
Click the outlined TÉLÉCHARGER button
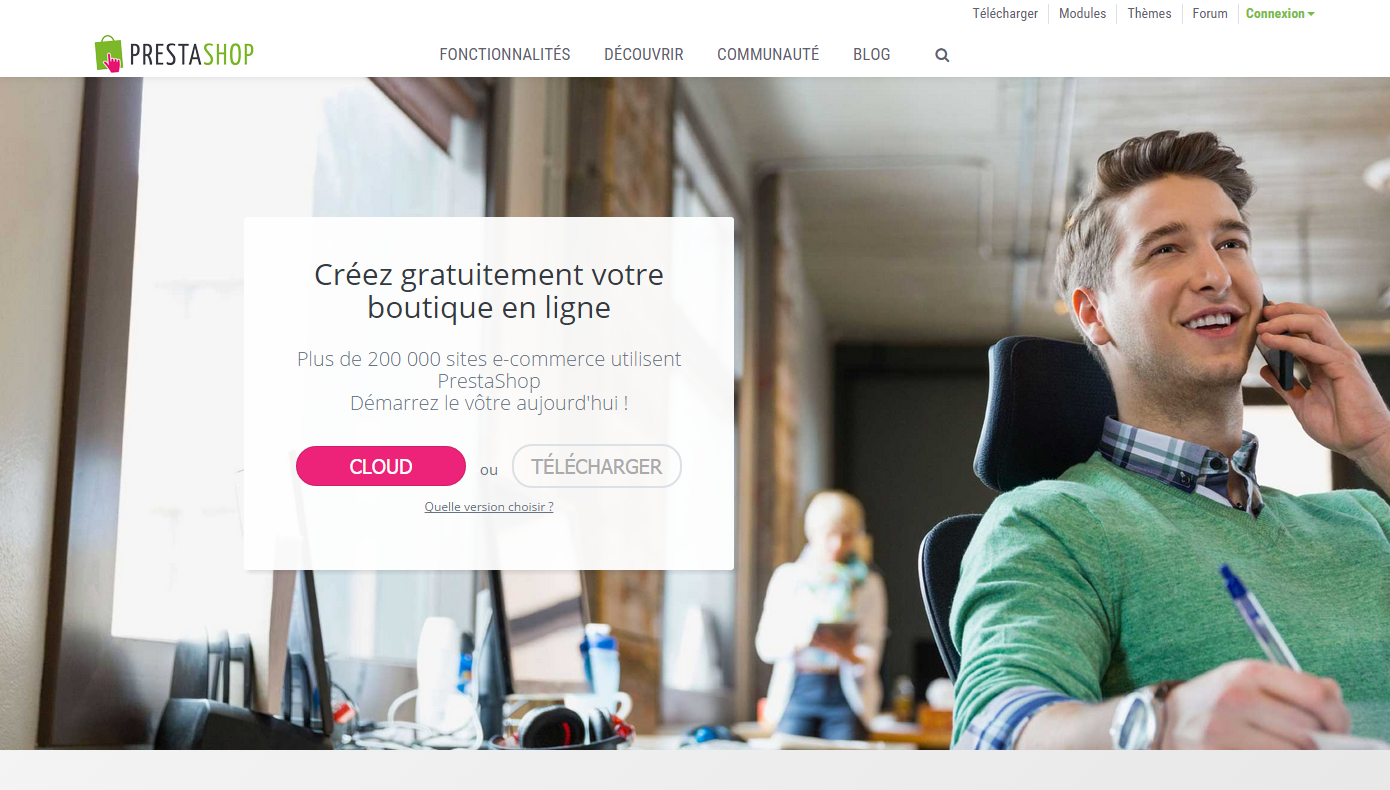[x=597, y=466]
